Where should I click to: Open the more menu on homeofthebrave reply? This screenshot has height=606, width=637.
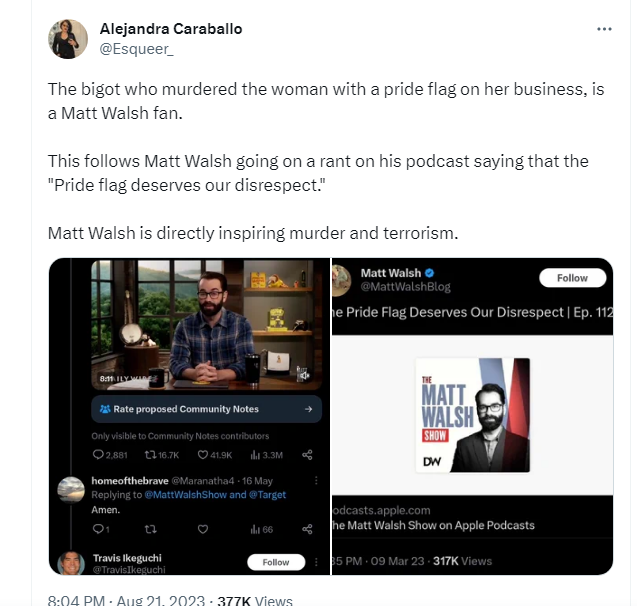316,480
